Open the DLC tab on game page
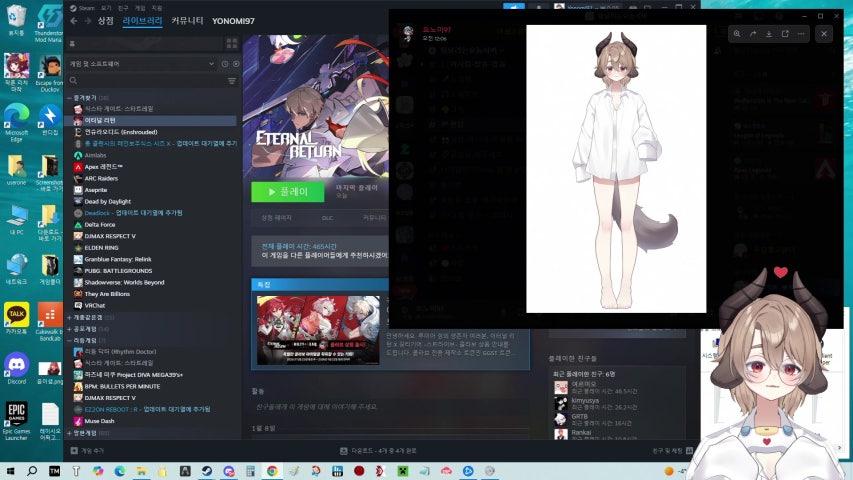 327,218
